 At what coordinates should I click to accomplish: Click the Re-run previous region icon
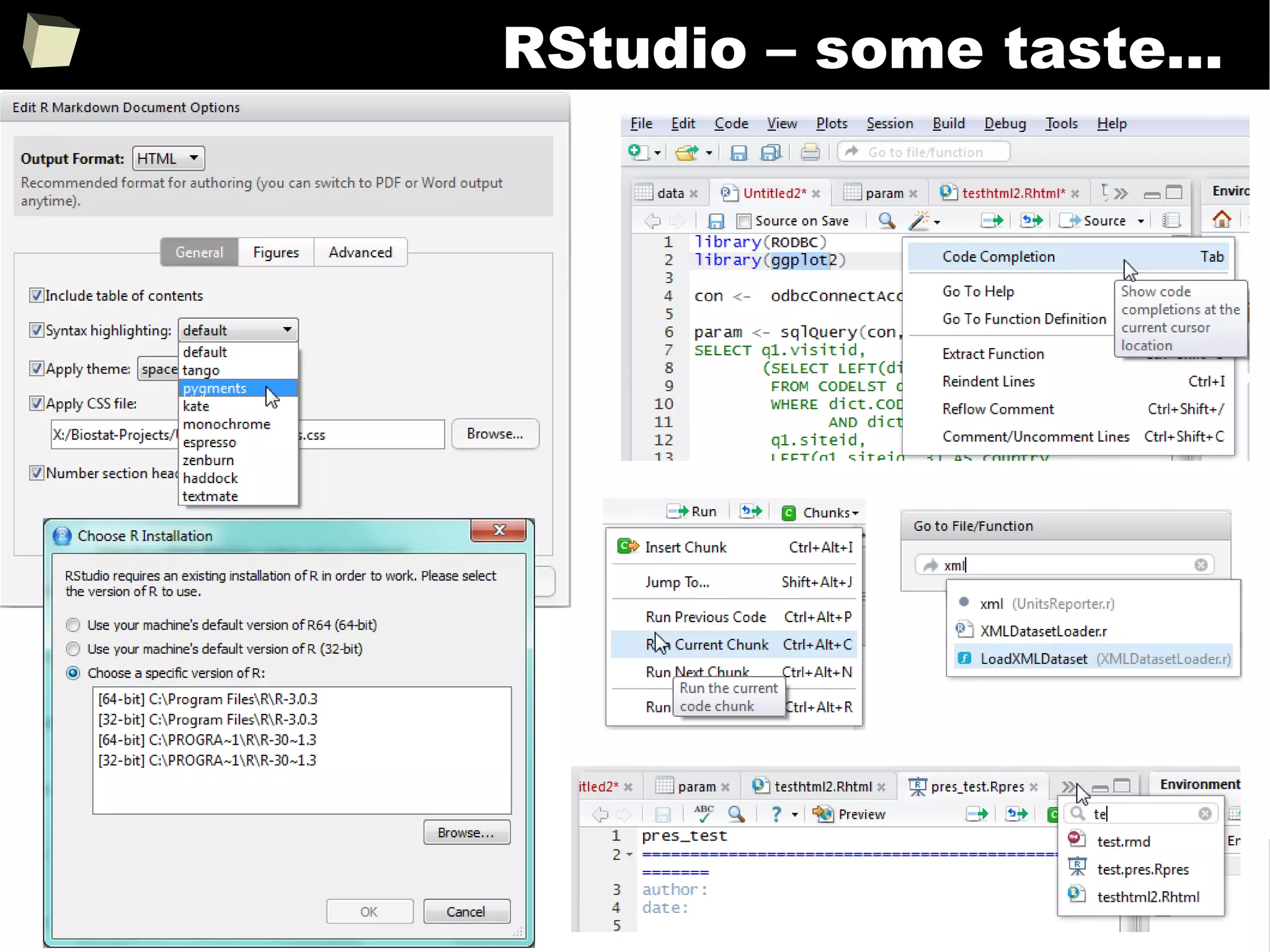click(1032, 220)
